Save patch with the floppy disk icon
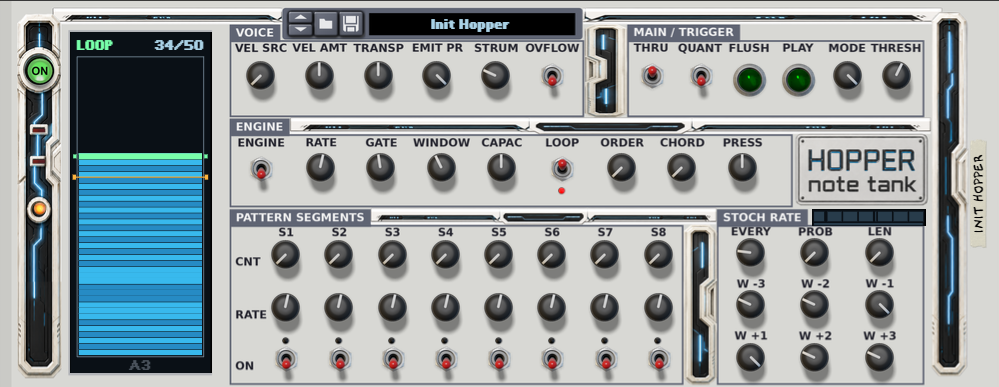The image size is (999, 387). (x=350, y=24)
